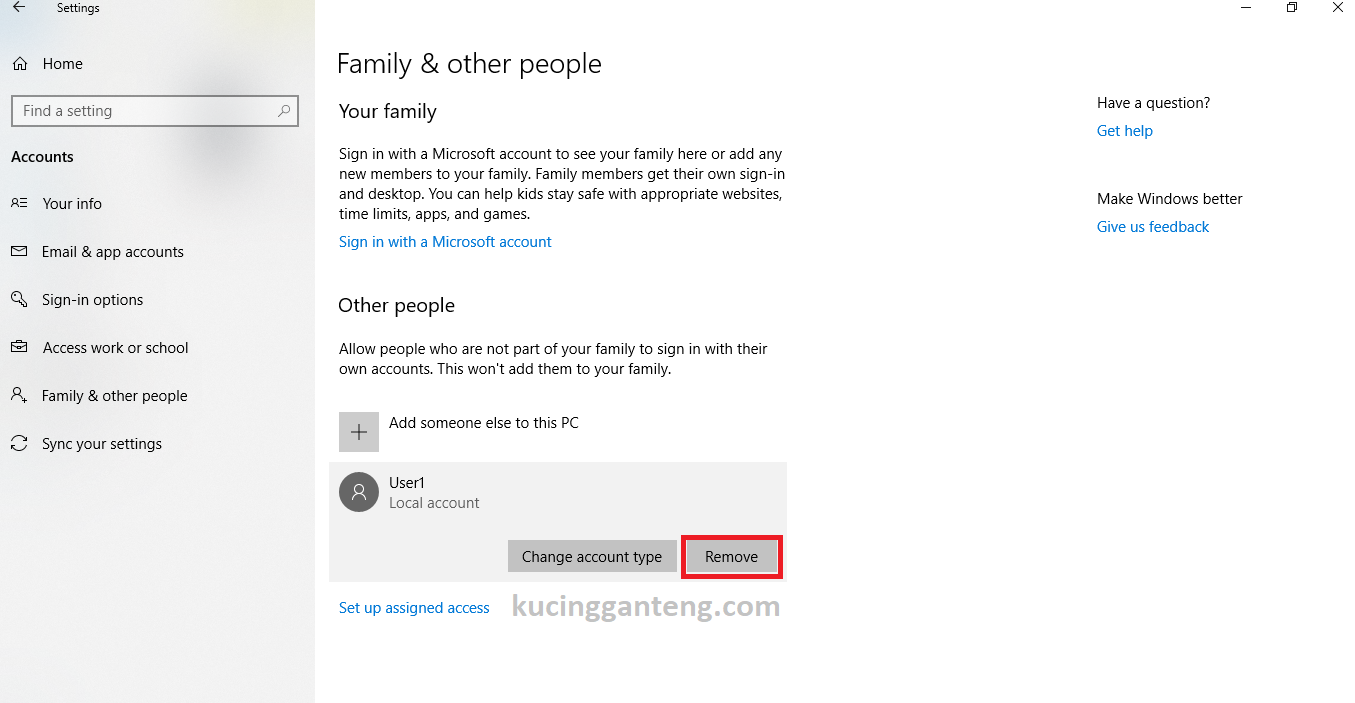Click the Sync your settings icon
The height and width of the screenshot is (703, 1355).
coord(19,444)
